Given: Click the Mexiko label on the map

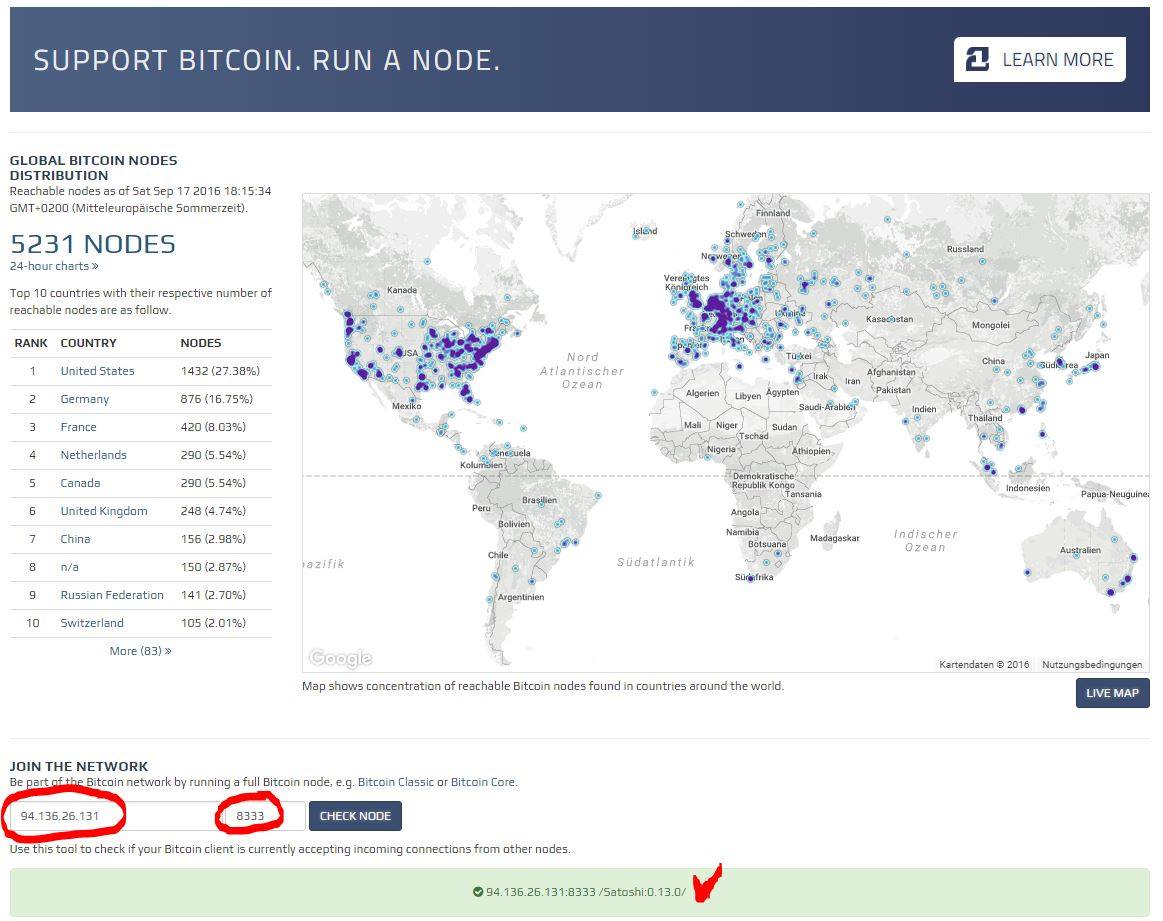Looking at the screenshot, I should click(x=406, y=406).
